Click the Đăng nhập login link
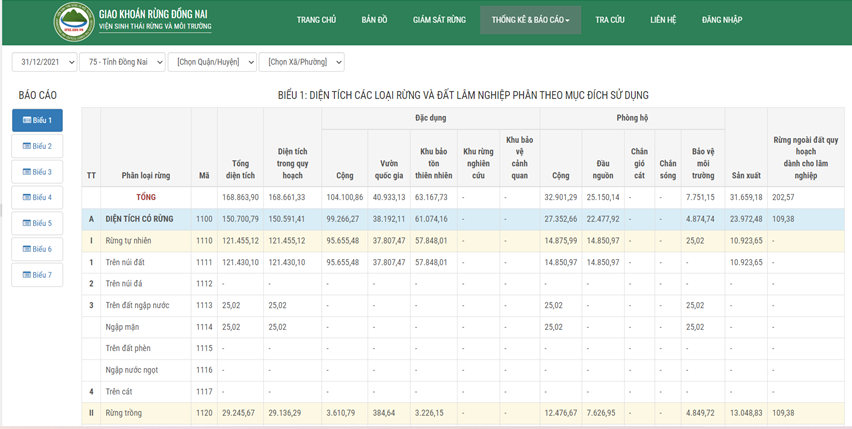 723,20
